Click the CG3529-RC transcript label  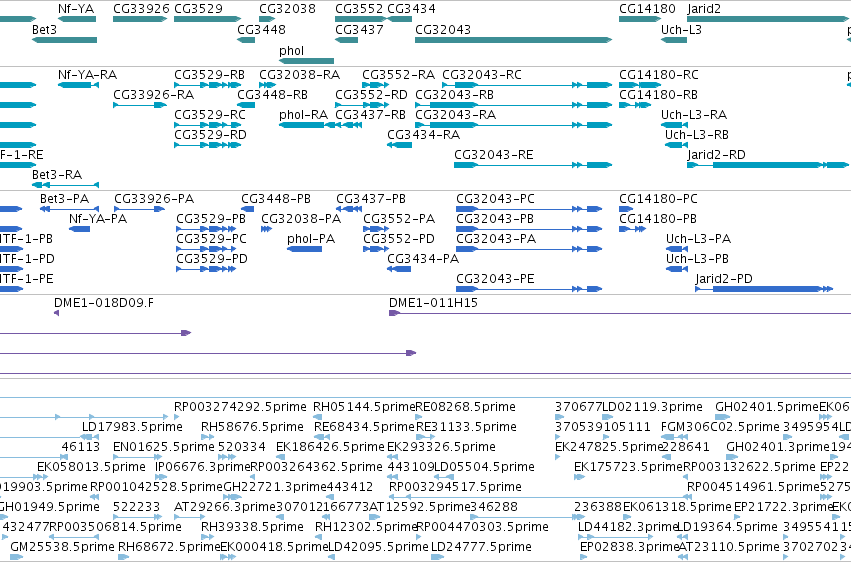click(210, 114)
